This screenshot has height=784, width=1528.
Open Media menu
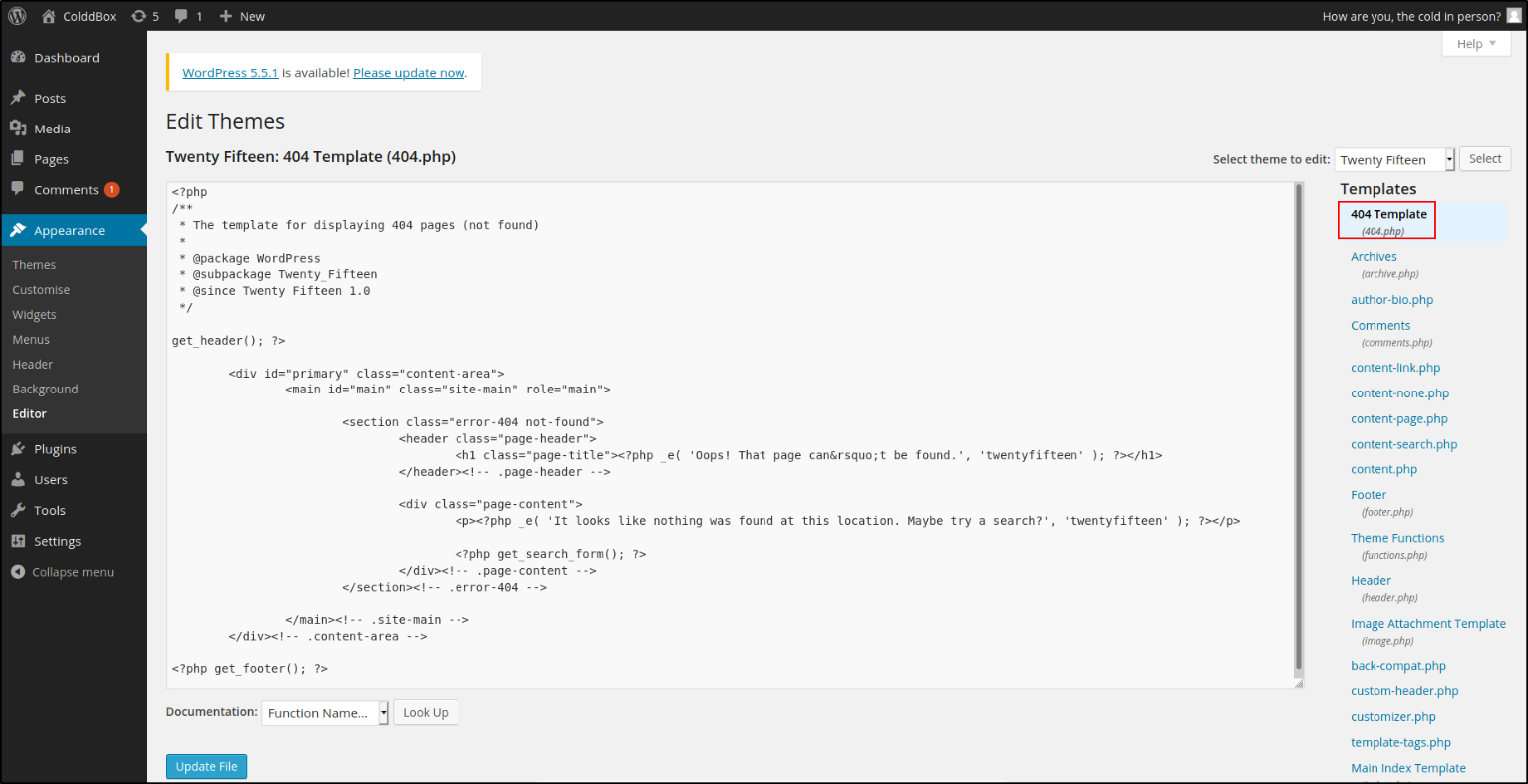pos(52,130)
